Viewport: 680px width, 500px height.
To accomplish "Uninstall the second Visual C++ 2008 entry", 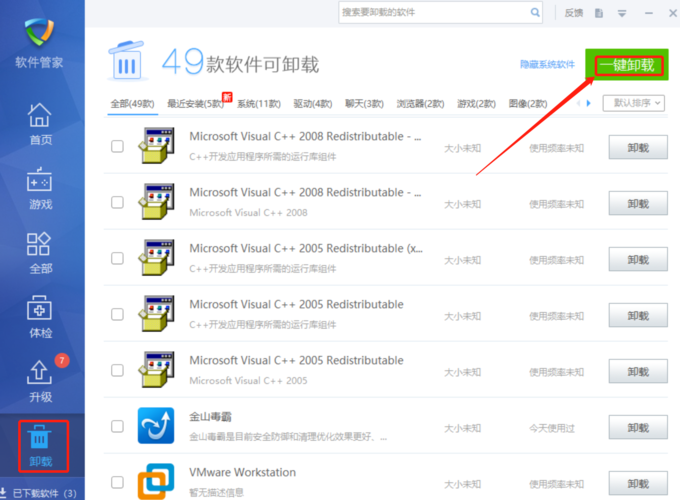I will click(x=638, y=203).
